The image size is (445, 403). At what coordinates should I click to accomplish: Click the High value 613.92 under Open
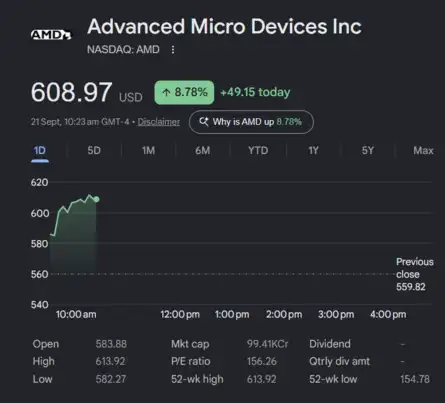pyautogui.click(x=110, y=361)
